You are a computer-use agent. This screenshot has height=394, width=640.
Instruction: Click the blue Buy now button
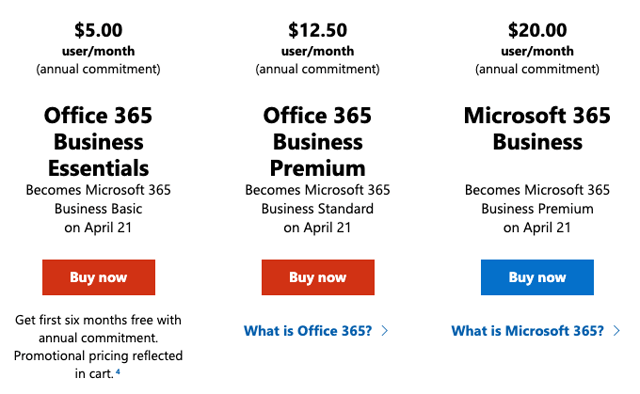pos(537,277)
